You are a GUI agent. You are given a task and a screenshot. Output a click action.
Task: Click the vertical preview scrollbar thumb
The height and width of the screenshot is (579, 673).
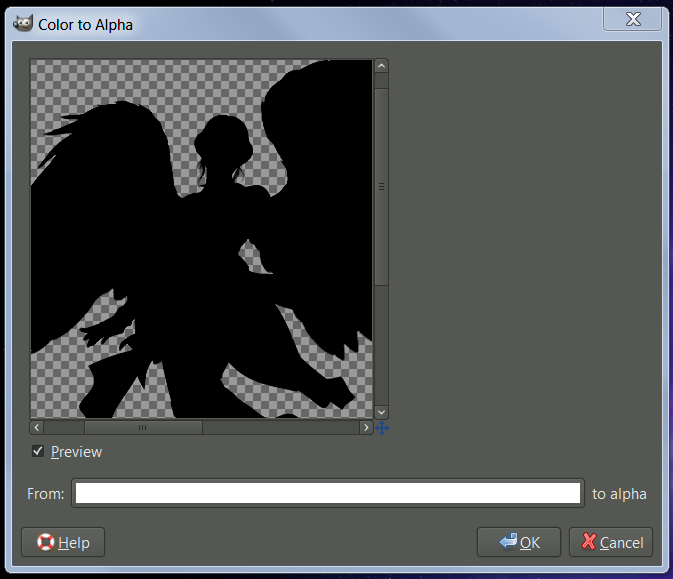[381, 187]
